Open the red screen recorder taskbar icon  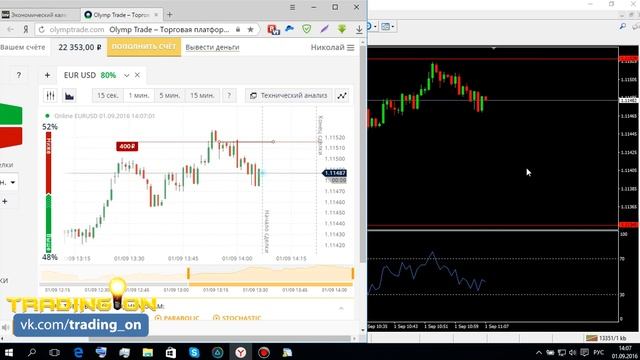click(264, 352)
